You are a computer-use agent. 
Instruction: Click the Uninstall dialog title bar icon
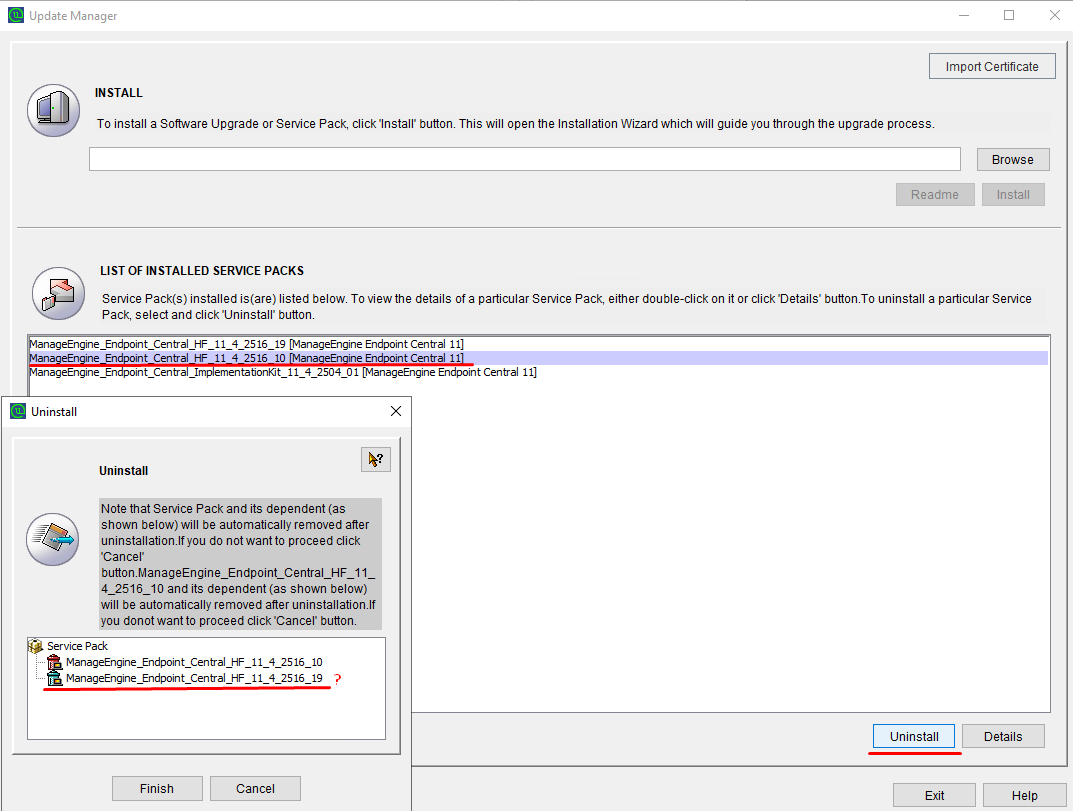point(18,411)
